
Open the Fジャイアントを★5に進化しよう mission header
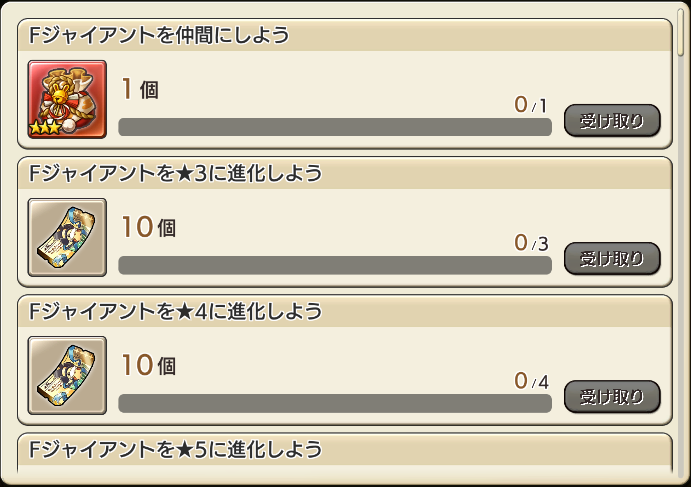(345, 450)
